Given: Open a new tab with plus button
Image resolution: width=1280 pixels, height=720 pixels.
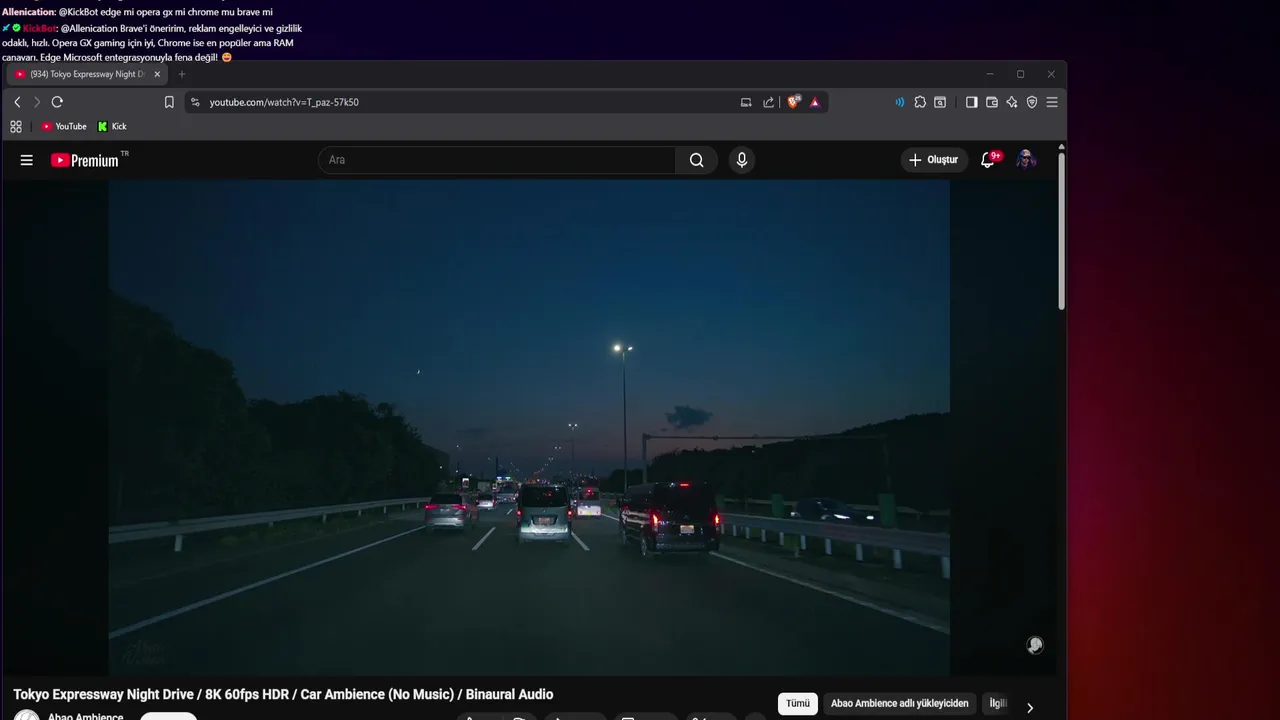Looking at the screenshot, I should (x=182, y=74).
